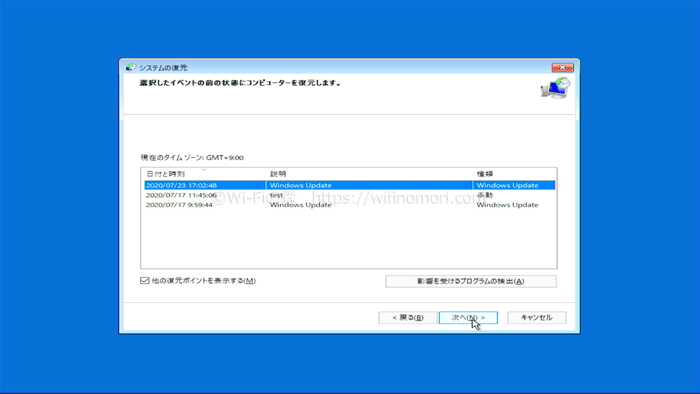The height and width of the screenshot is (394, 700).
Task: Click Windows Update description in 9:59:44 row
Action: coord(300,205)
